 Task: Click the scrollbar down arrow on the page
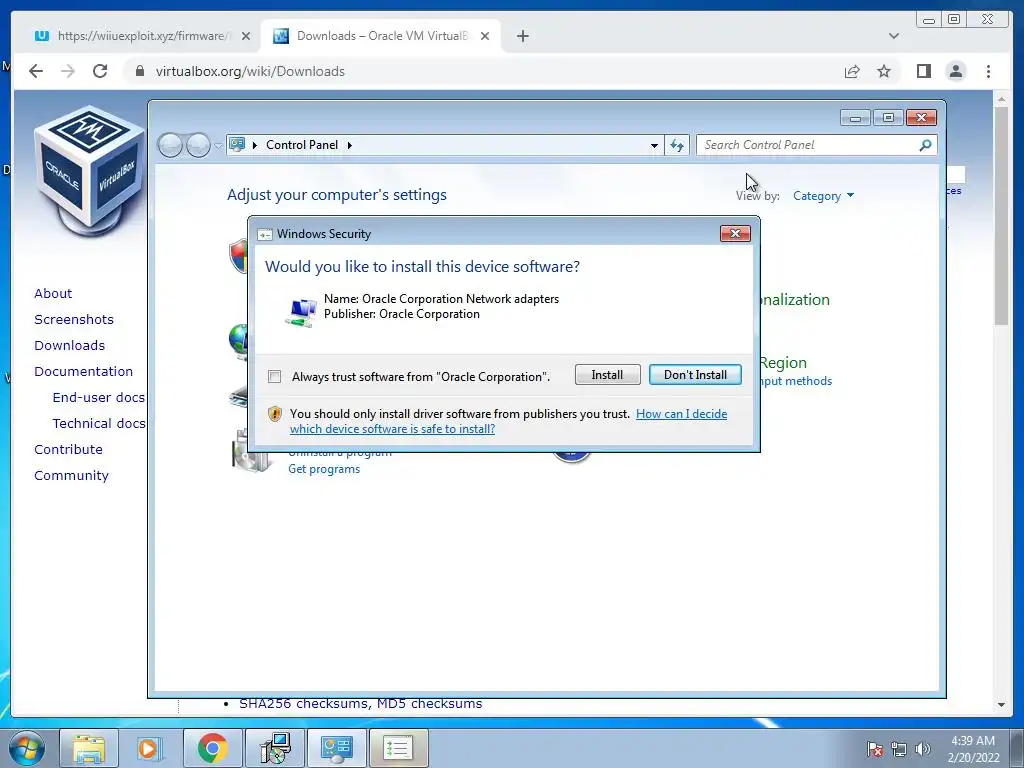pos(1001,705)
